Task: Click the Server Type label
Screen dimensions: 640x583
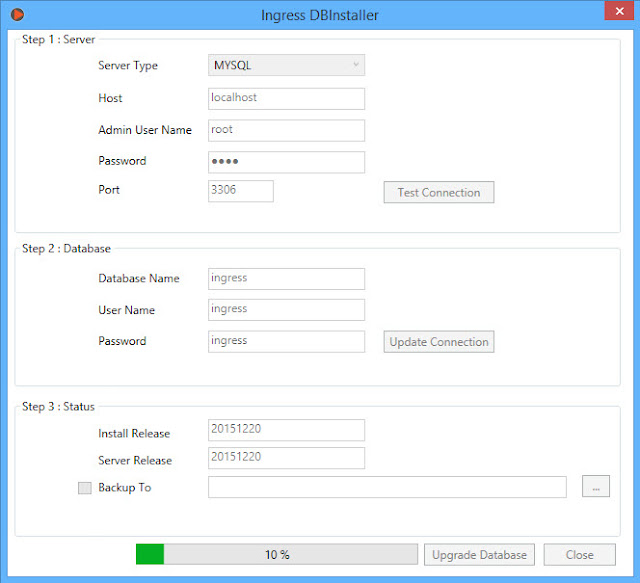Action: pos(128,66)
